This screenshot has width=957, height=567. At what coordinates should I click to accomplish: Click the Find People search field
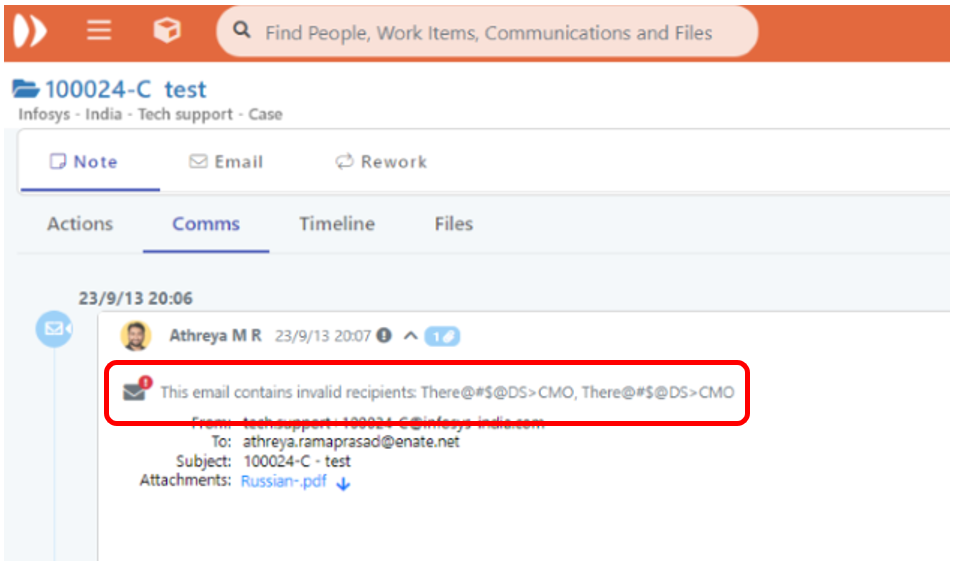pos(488,33)
